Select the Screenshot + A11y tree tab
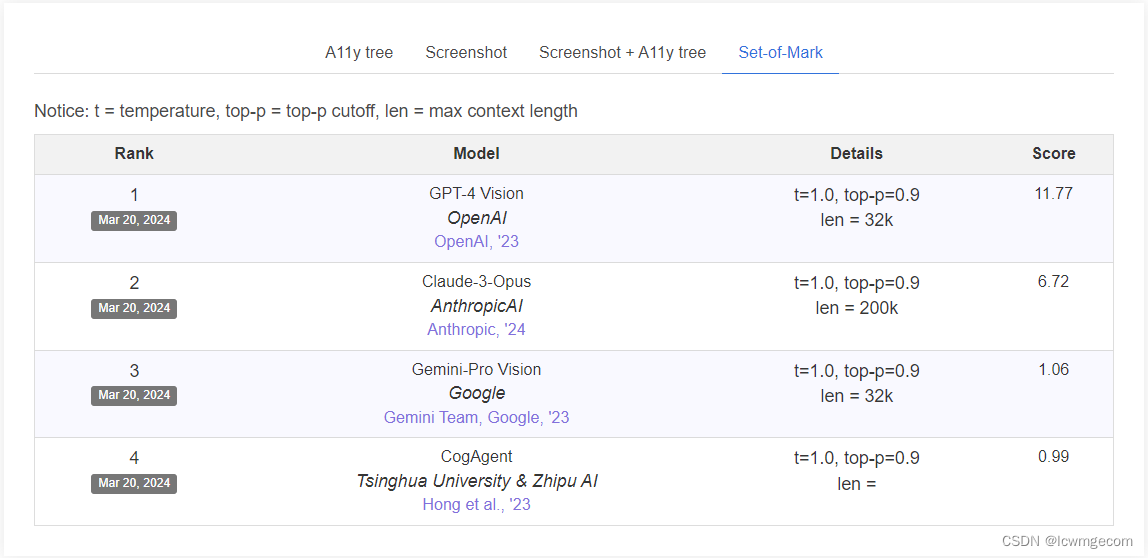 tap(622, 53)
